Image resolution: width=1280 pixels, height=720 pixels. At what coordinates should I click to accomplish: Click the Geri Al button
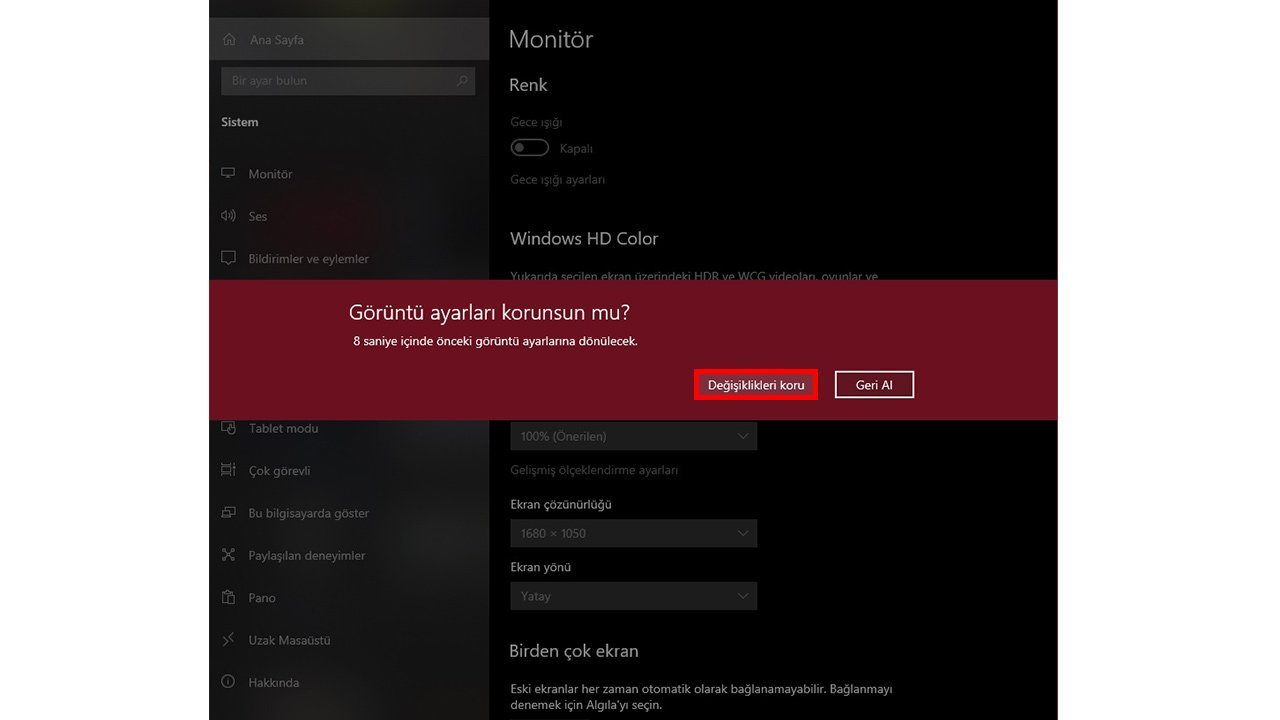click(874, 385)
